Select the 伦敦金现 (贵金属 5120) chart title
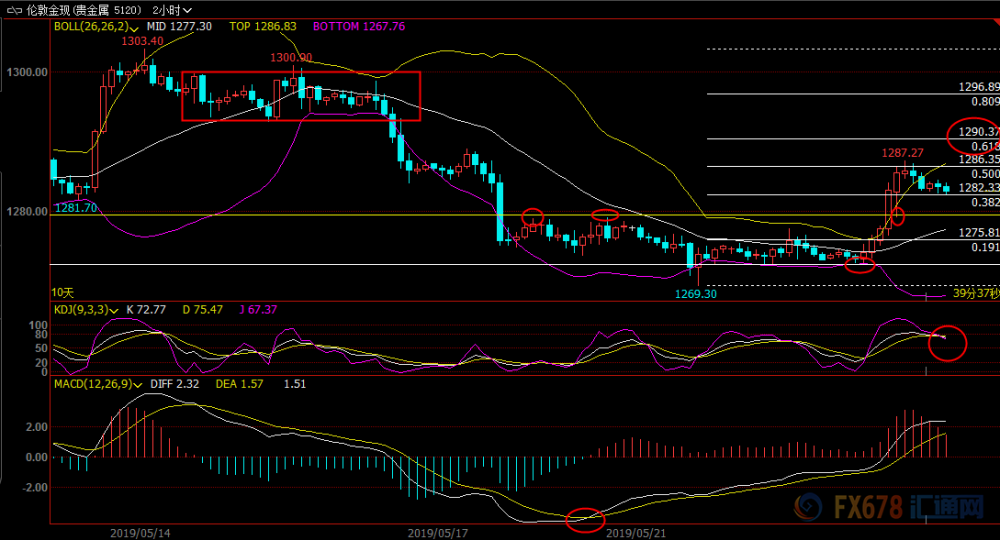Image resolution: width=1000 pixels, height=540 pixels. (x=84, y=10)
